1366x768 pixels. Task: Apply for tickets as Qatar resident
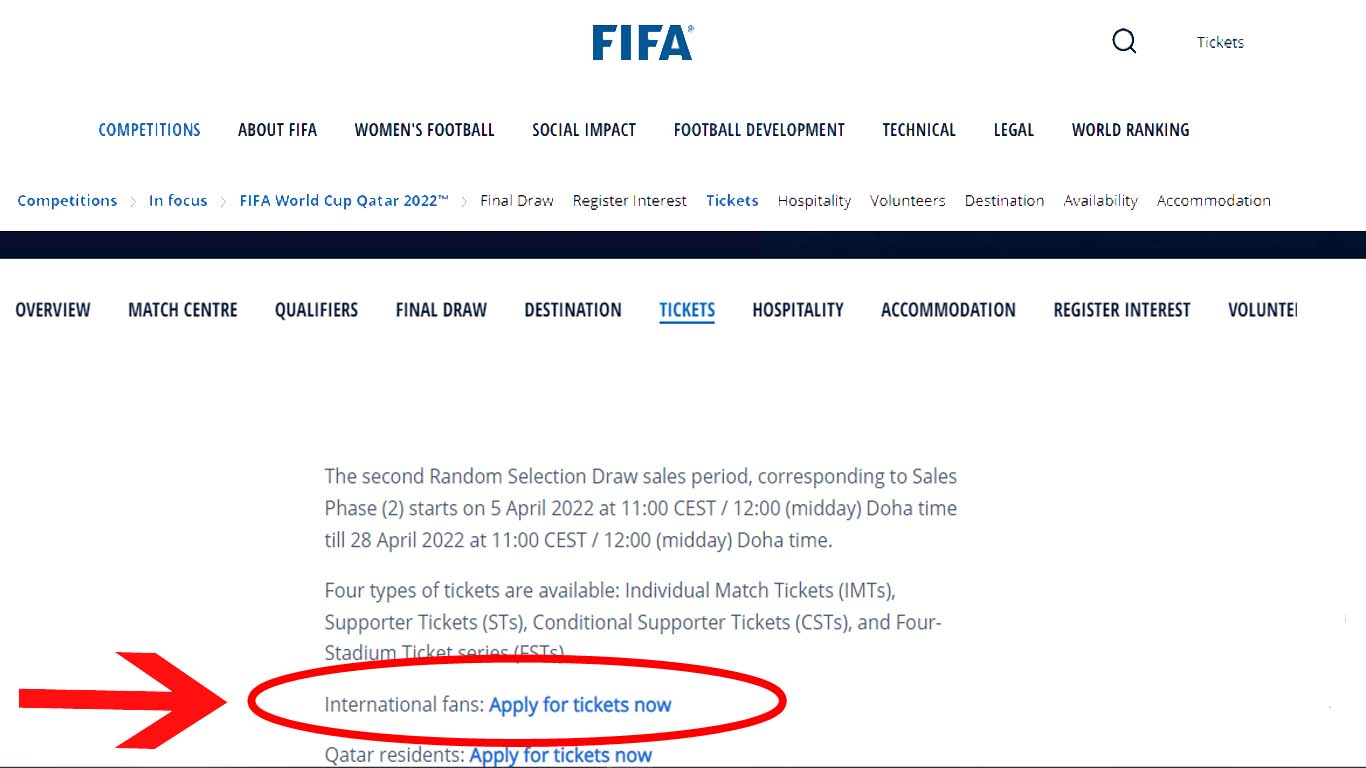[x=560, y=755]
